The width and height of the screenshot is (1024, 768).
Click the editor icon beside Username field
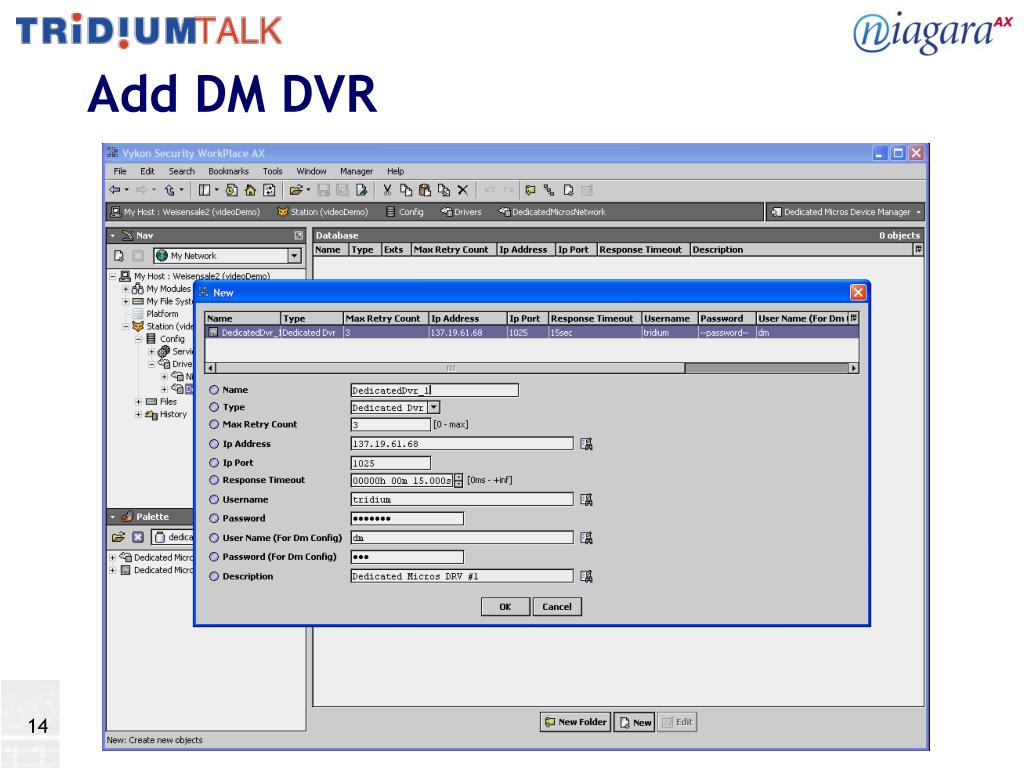[586, 500]
